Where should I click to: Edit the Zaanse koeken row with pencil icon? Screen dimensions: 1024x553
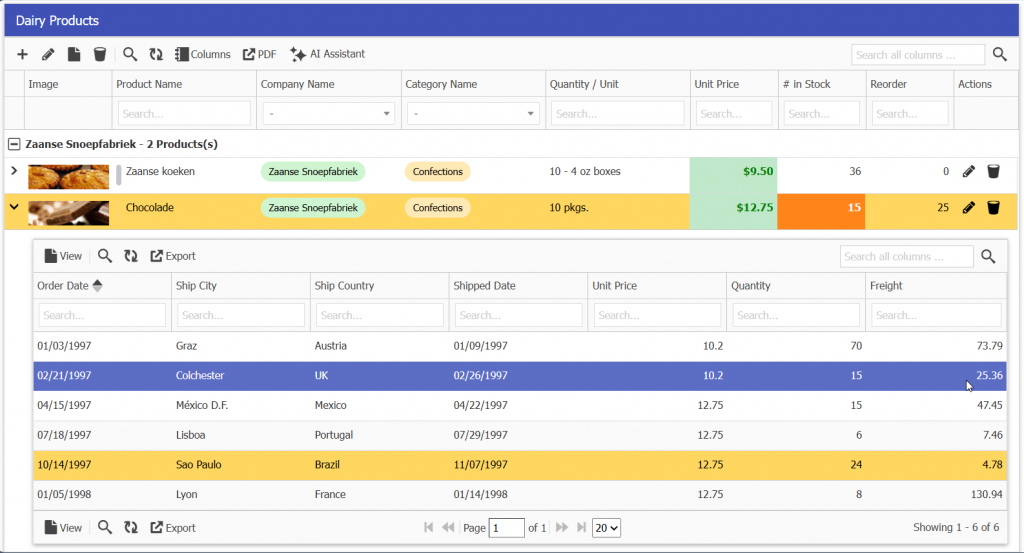tap(968, 172)
